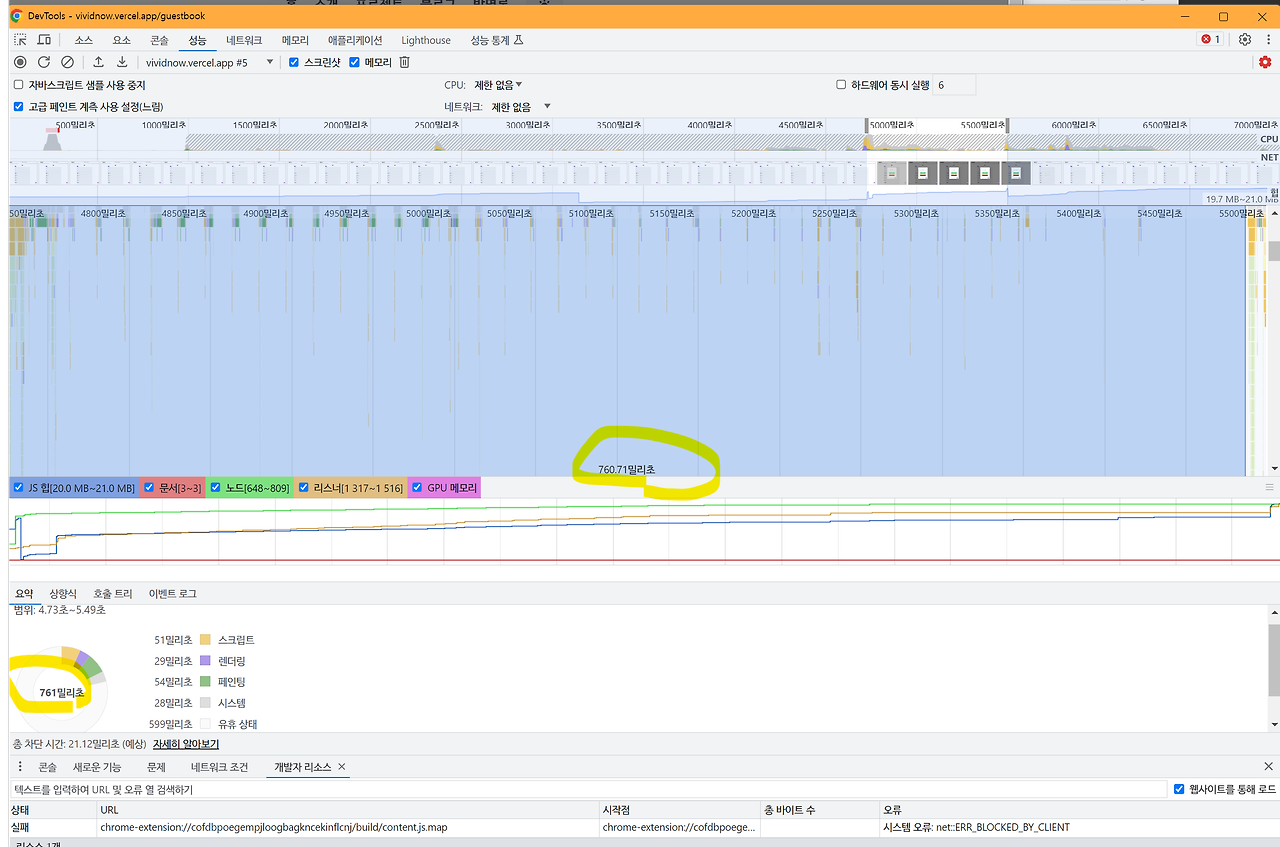This screenshot has width=1280, height=847.
Task: Switch to the 상향식 tab
Action: 63,593
